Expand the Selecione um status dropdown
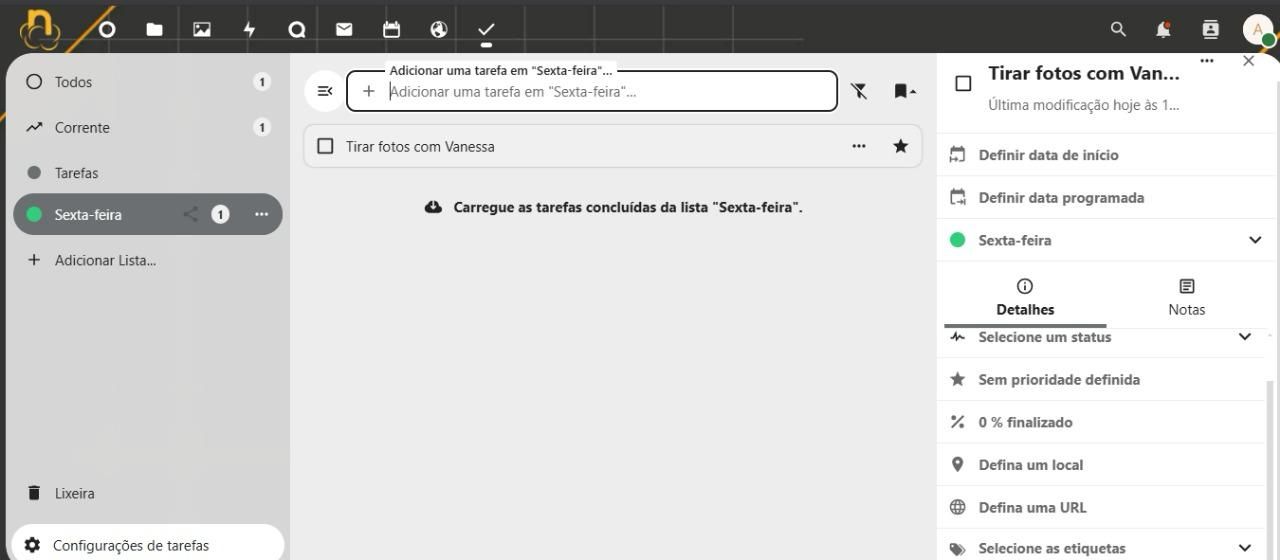The image size is (1280, 560). pos(1245,337)
